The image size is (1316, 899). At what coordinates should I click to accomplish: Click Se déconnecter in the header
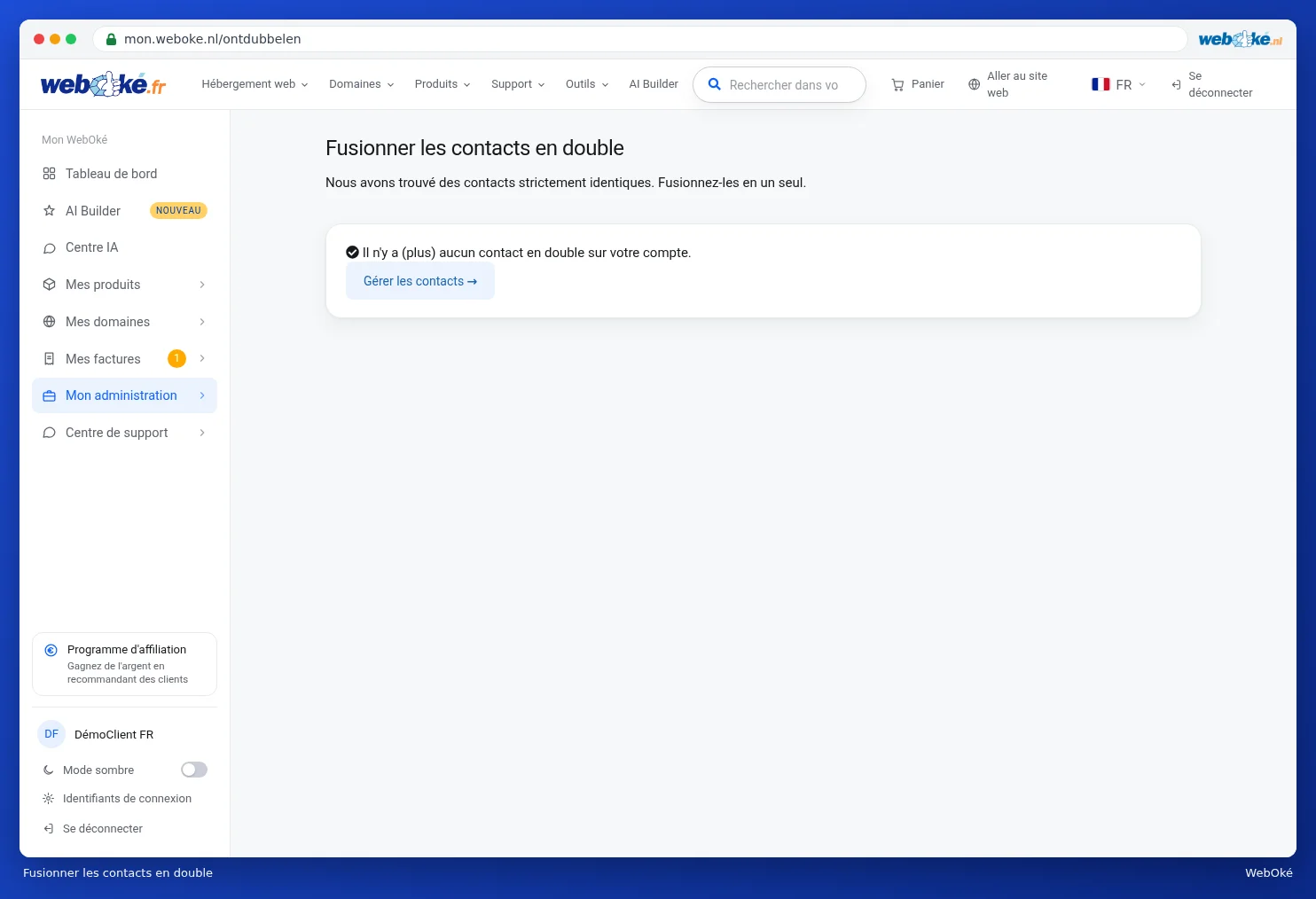pyautogui.click(x=1211, y=84)
